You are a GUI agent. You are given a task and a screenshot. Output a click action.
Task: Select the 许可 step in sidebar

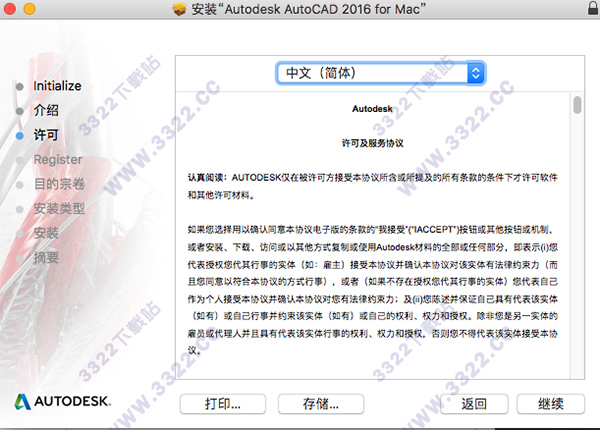click(46, 135)
